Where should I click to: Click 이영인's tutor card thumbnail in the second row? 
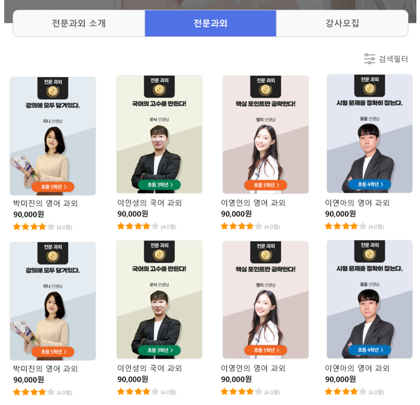pyautogui.click(x=266, y=300)
